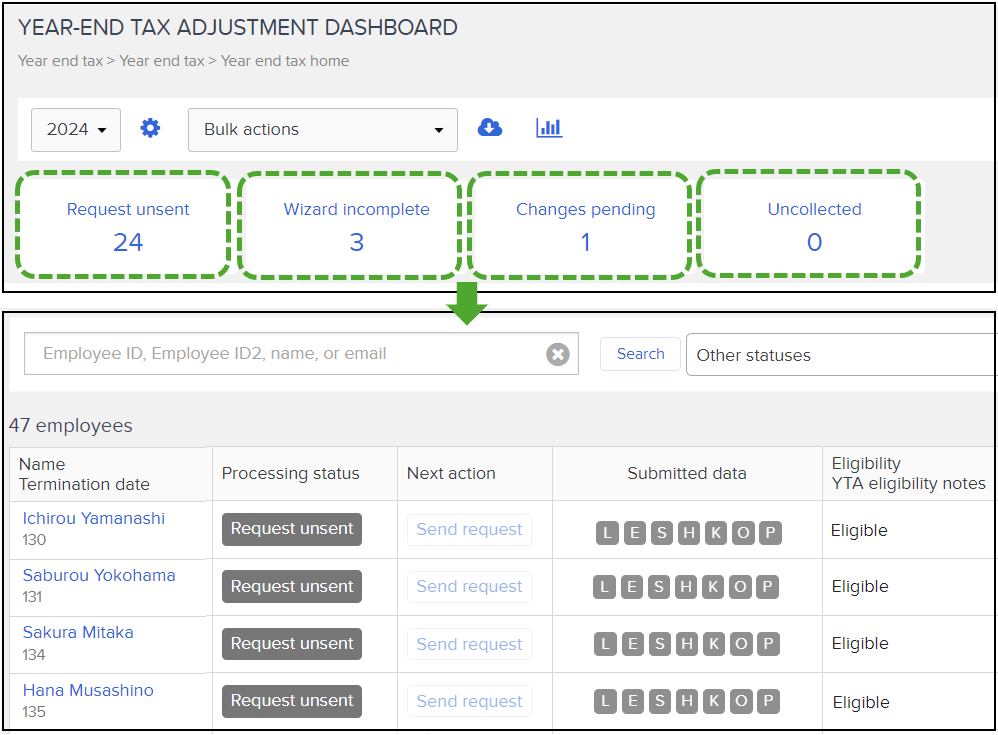Click Year end tax home breadcrumb
998x735 pixels.
[x=285, y=61]
